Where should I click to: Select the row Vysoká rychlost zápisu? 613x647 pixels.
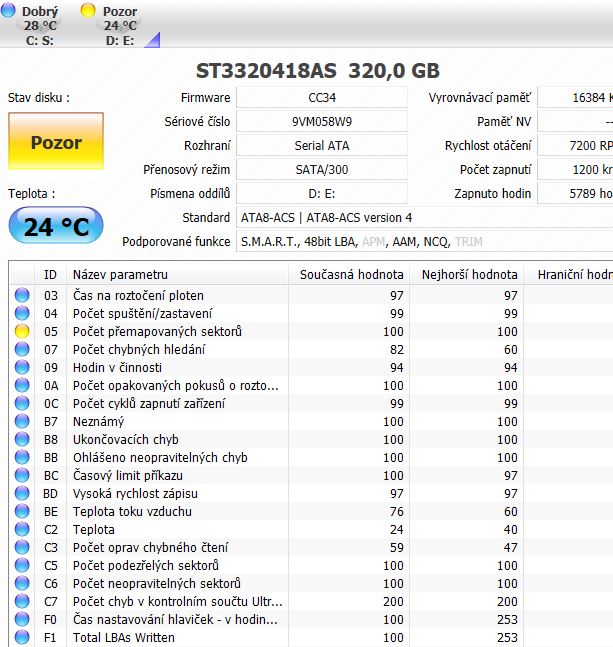point(311,493)
